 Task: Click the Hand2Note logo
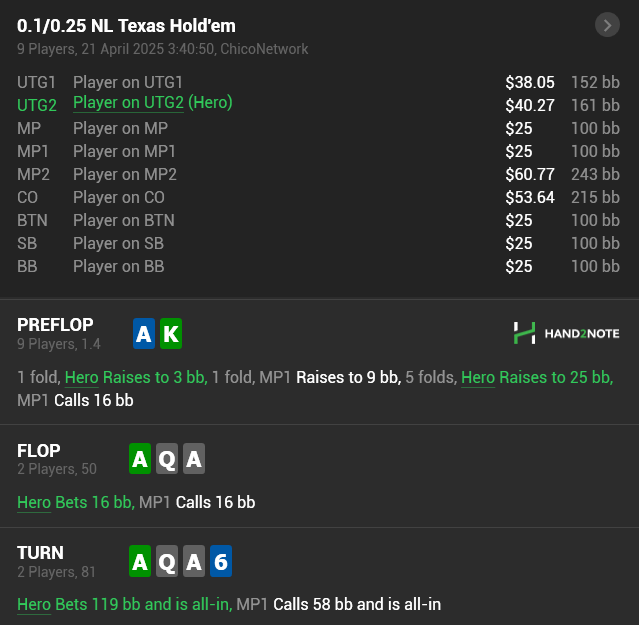566,333
